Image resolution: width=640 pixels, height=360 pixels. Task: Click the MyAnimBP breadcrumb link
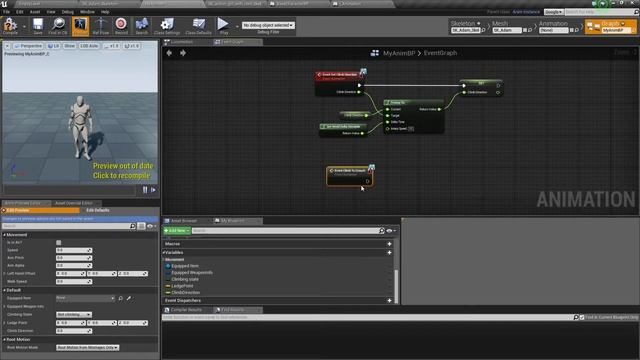[399, 53]
